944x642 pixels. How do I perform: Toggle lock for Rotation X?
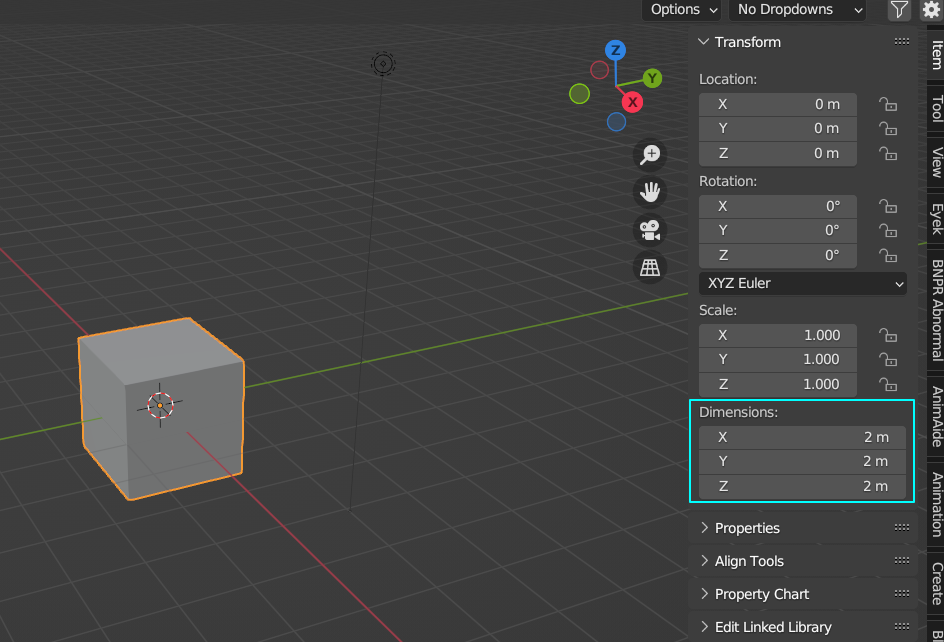point(887,207)
